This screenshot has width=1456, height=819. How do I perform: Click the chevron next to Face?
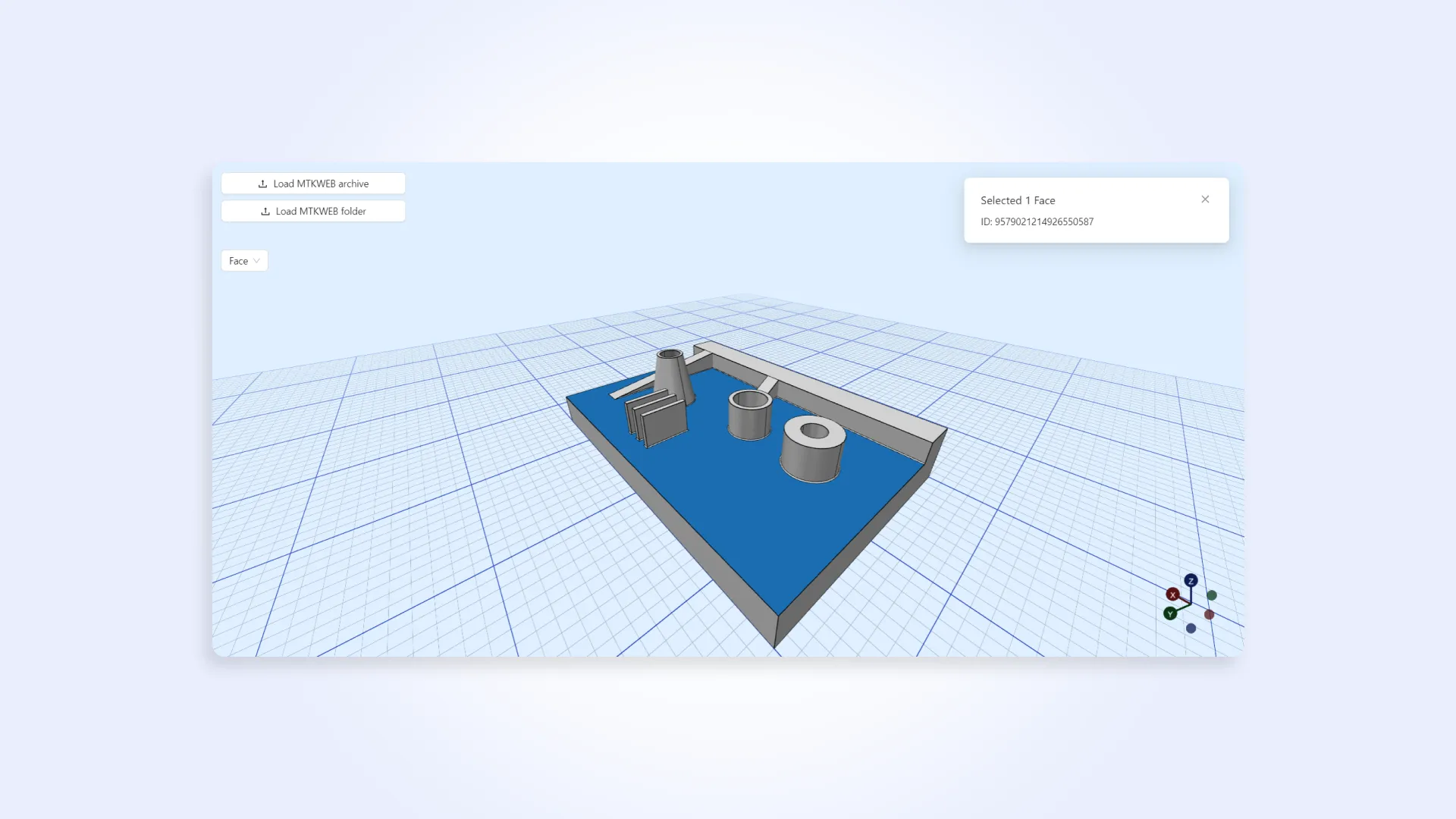point(256,261)
